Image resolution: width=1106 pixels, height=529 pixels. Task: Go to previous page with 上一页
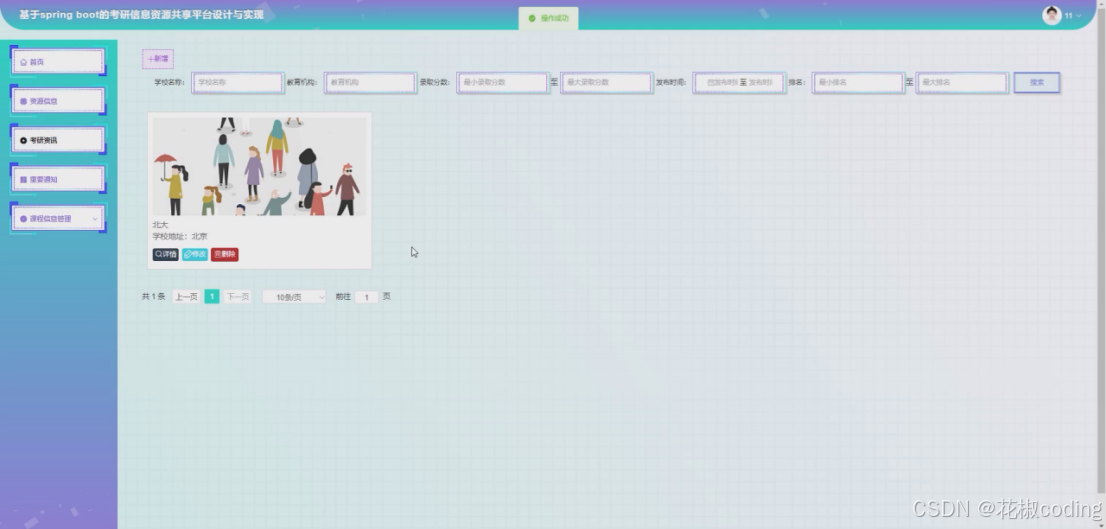click(186, 297)
